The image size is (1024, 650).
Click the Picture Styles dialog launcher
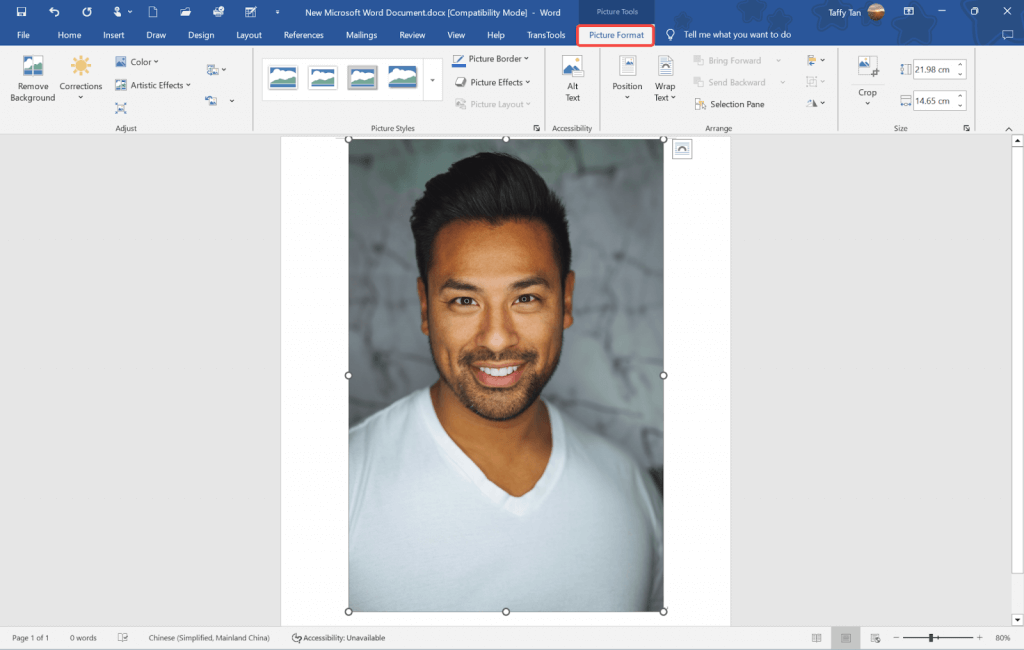pyautogui.click(x=537, y=128)
